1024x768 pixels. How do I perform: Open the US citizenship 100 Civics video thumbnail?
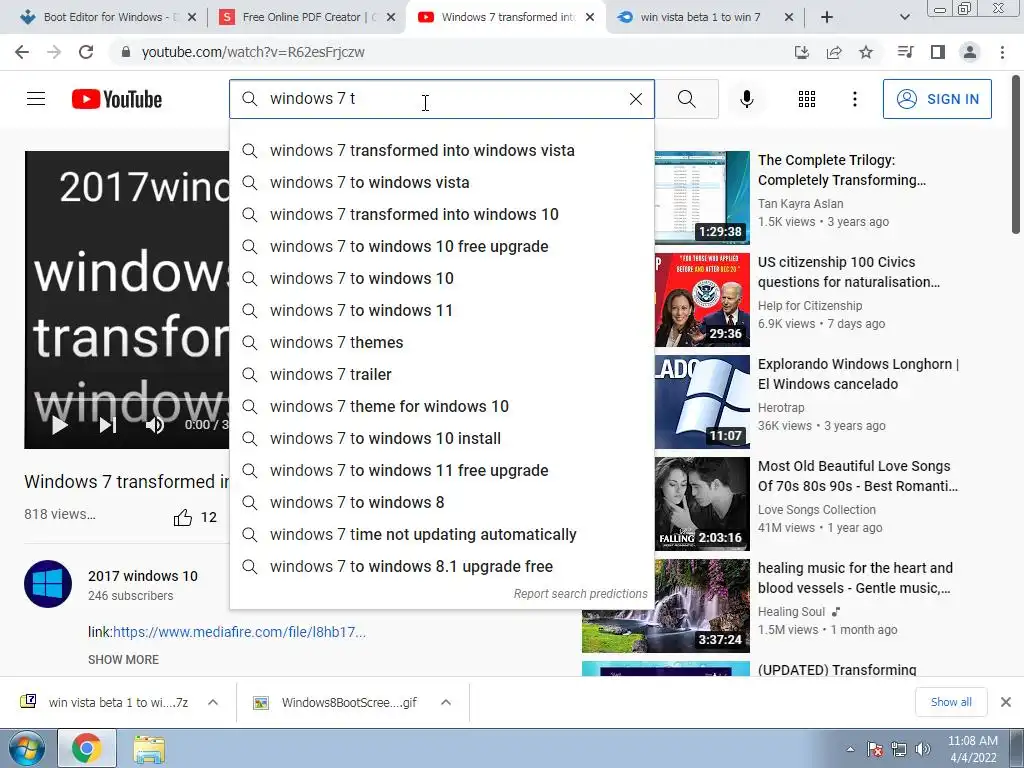(x=702, y=300)
